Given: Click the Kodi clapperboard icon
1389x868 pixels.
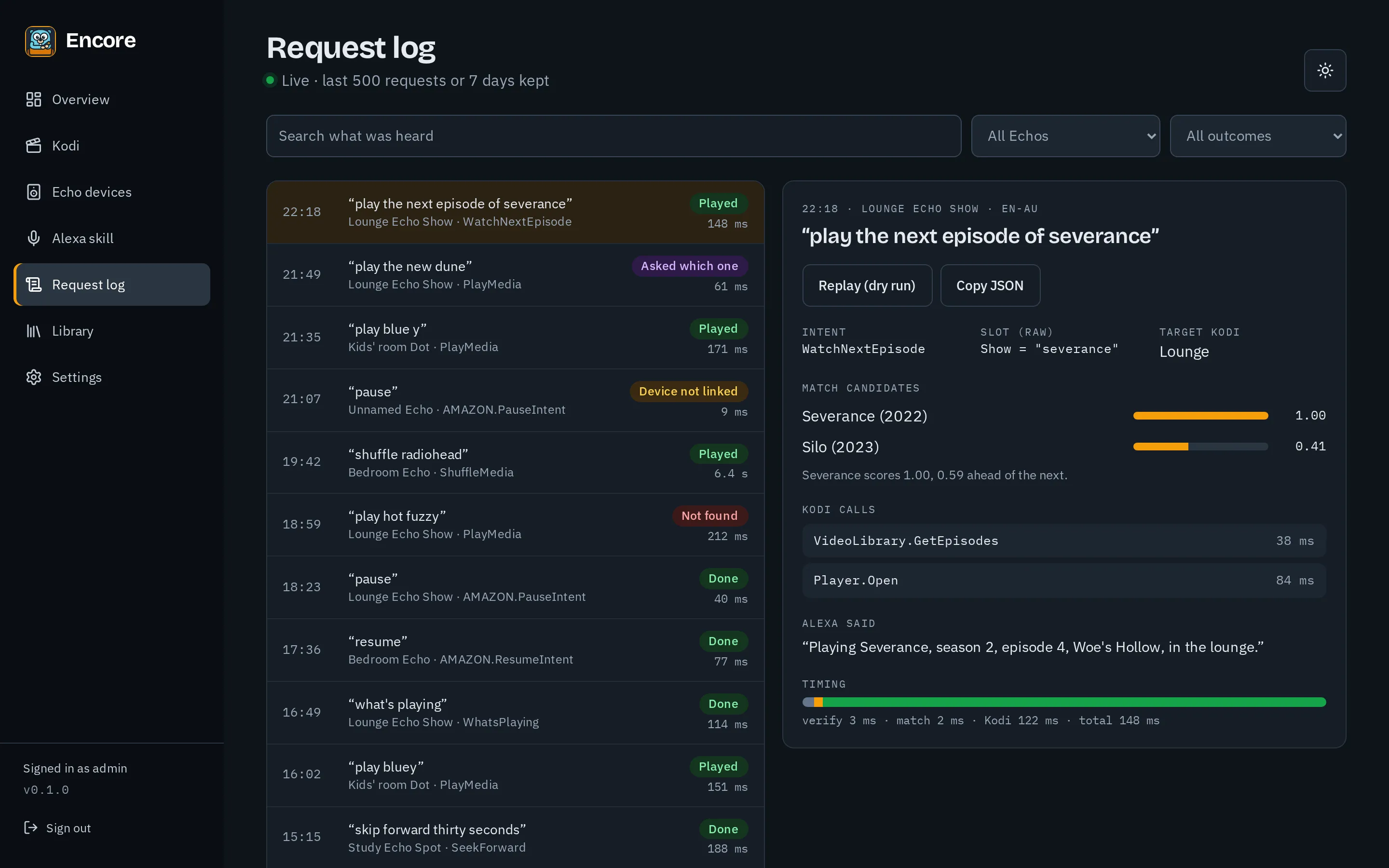Looking at the screenshot, I should 34,146.
